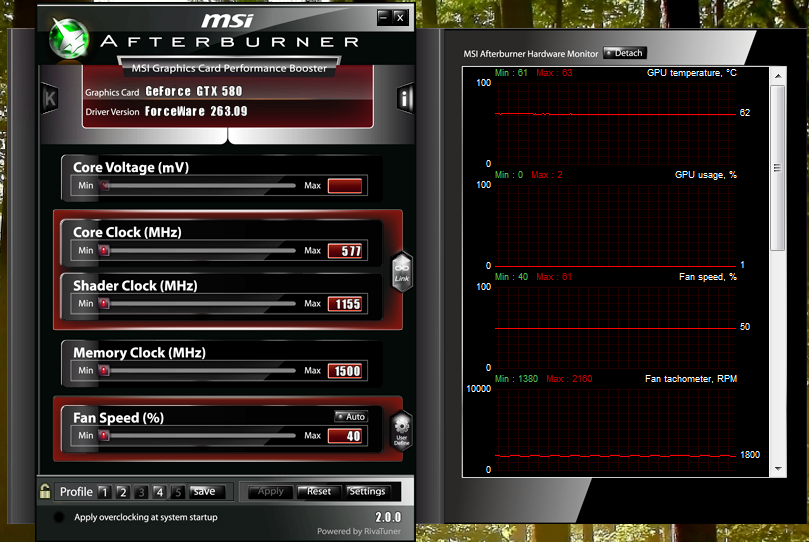
Task: Click the Fan Speed 40 value field
Action: pos(345,436)
